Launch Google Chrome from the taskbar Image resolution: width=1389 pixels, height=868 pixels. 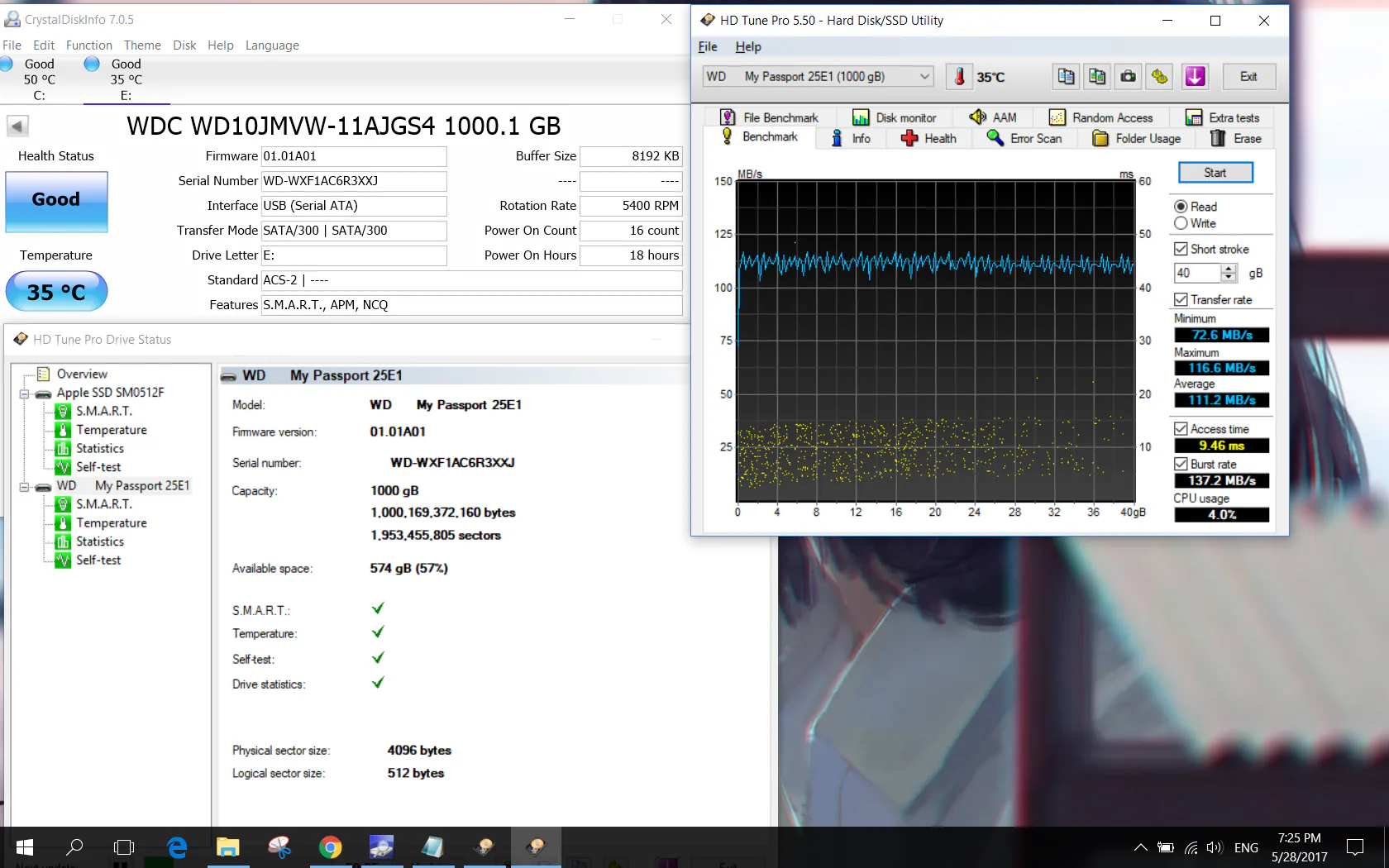coord(331,847)
